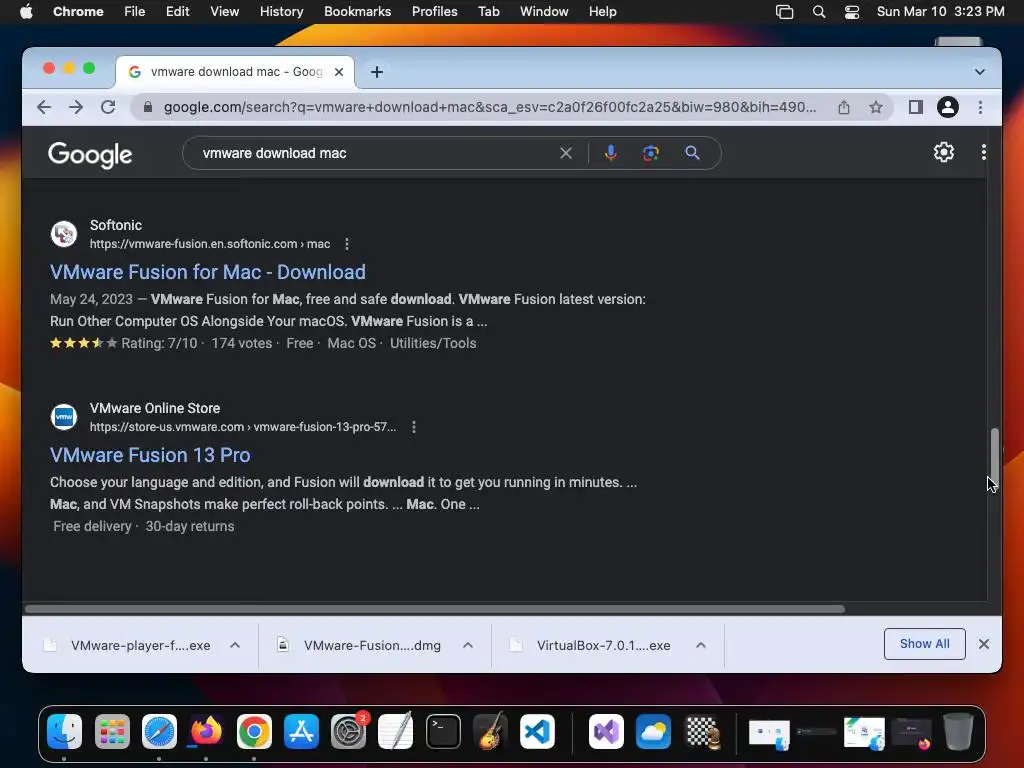
Task: Open the Apple menu
Action: coord(26,12)
